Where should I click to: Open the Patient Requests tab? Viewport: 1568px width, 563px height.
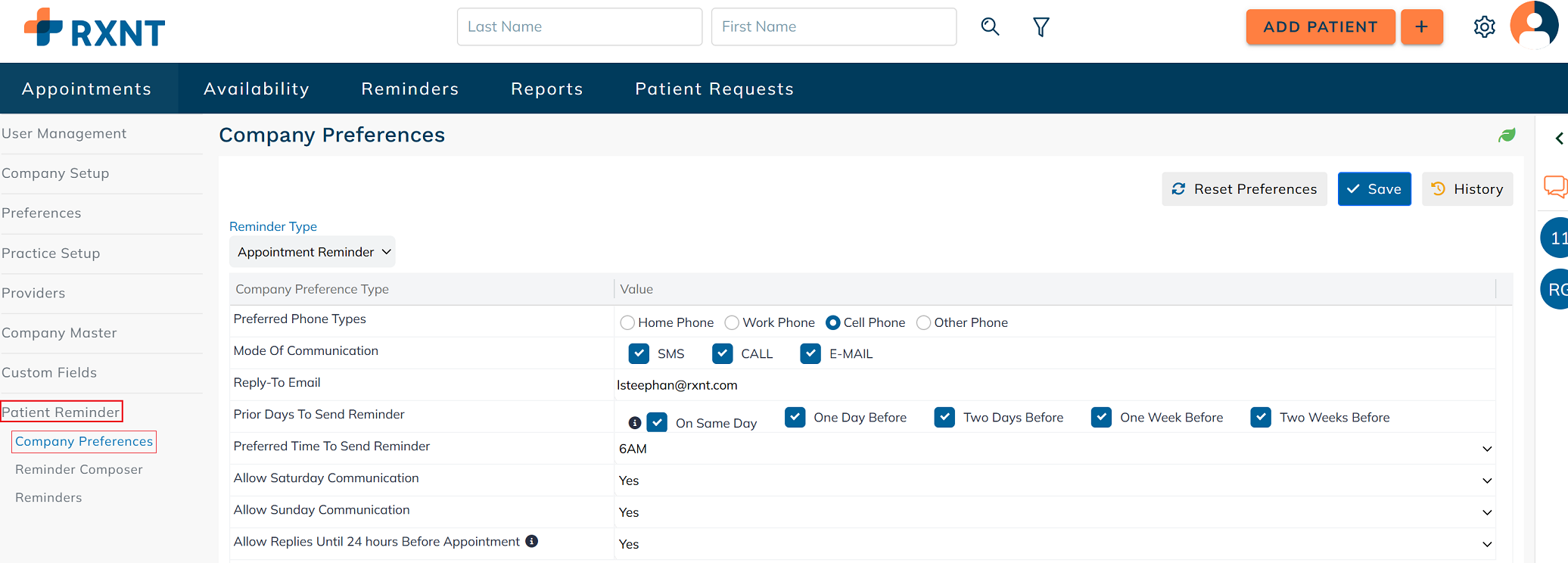pyautogui.click(x=714, y=89)
